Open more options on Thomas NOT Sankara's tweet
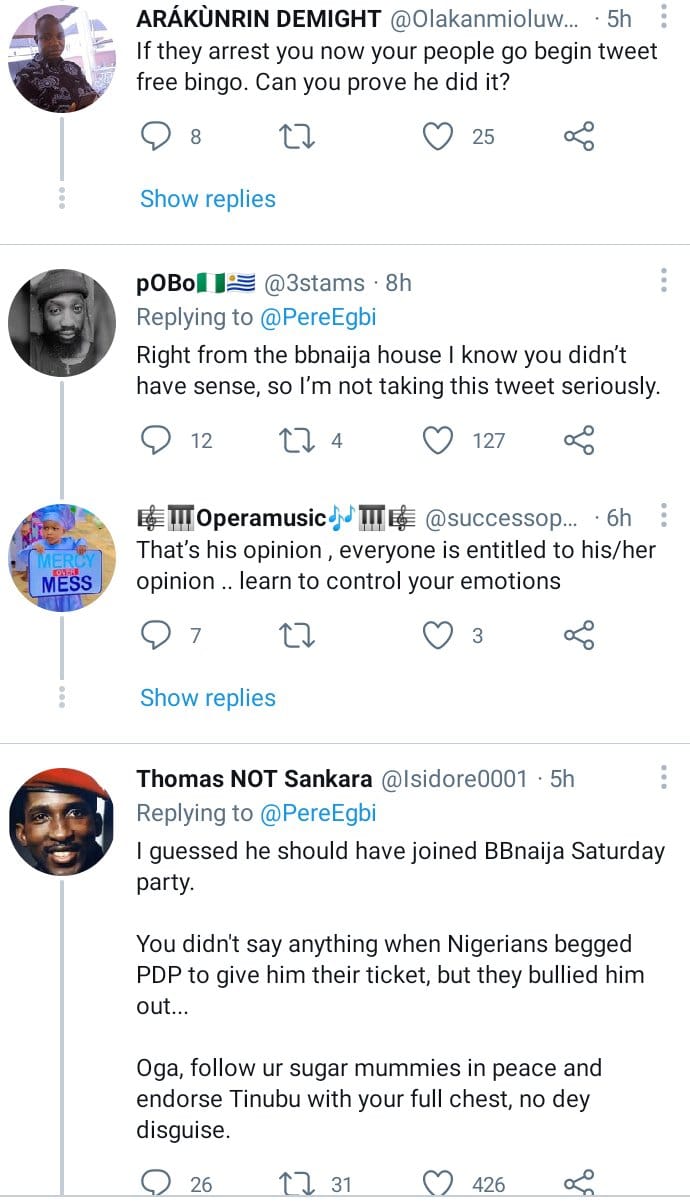Screen dimensions: 690x1203 (x=663, y=777)
